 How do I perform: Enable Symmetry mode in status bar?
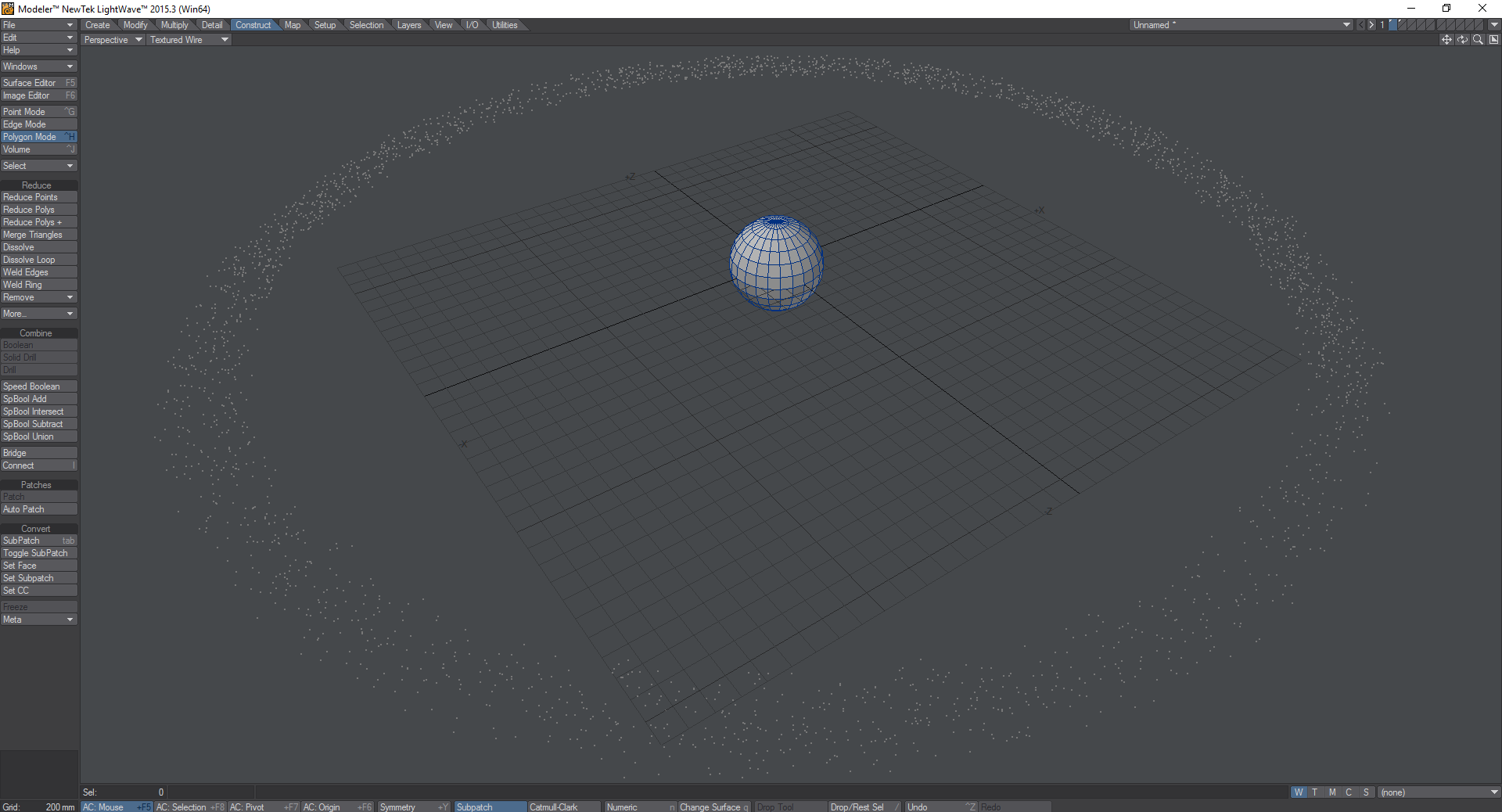click(x=401, y=807)
